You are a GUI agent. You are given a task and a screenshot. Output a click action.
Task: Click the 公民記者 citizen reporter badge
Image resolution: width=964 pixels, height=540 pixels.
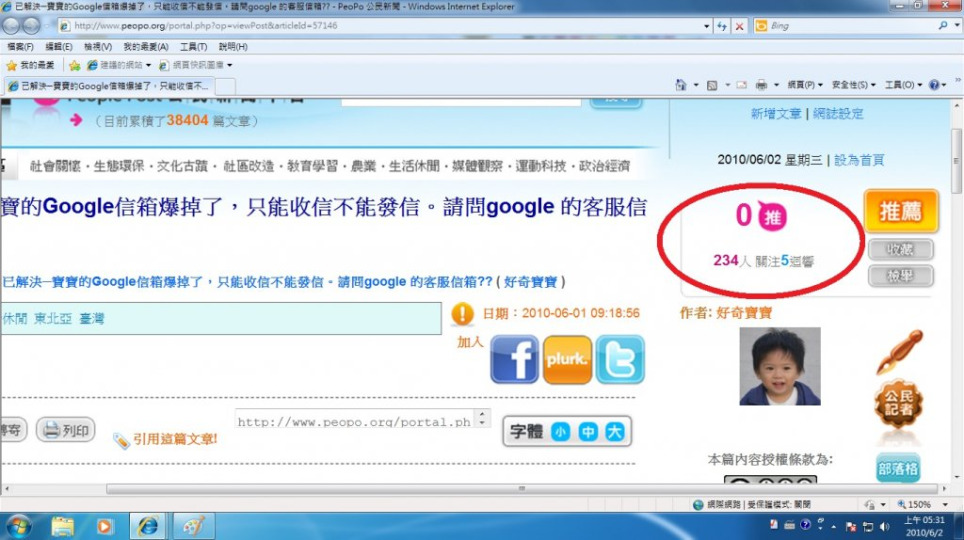(x=898, y=405)
